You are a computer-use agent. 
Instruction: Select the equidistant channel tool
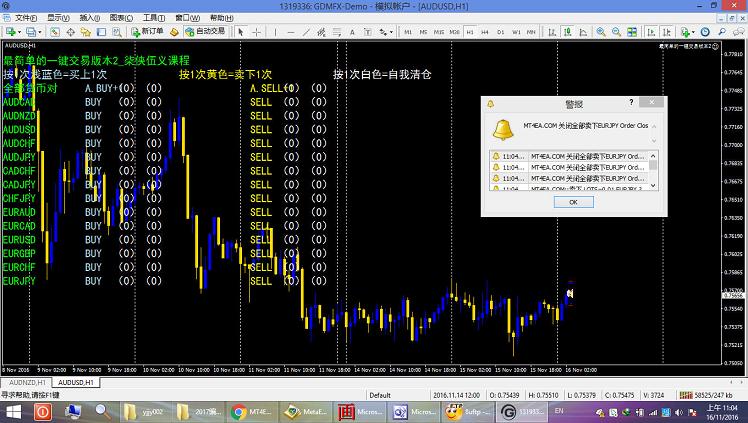click(x=322, y=32)
